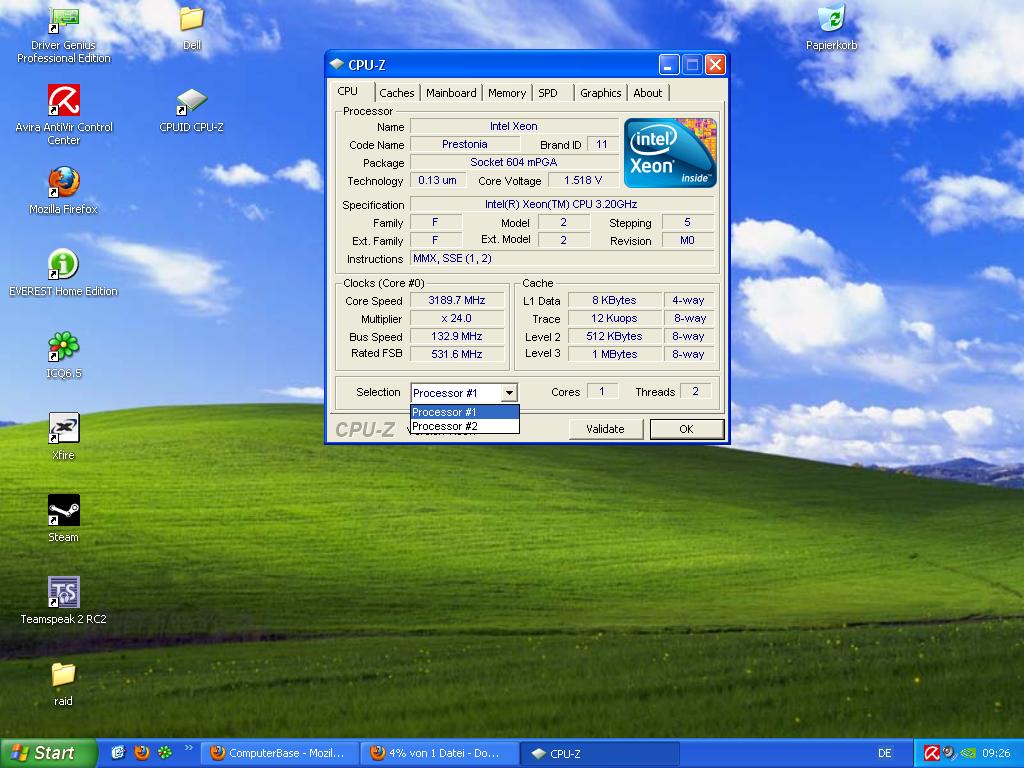Launch Mozilla Firefox from desktop
The height and width of the screenshot is (768, 1024).
(63, 190)
